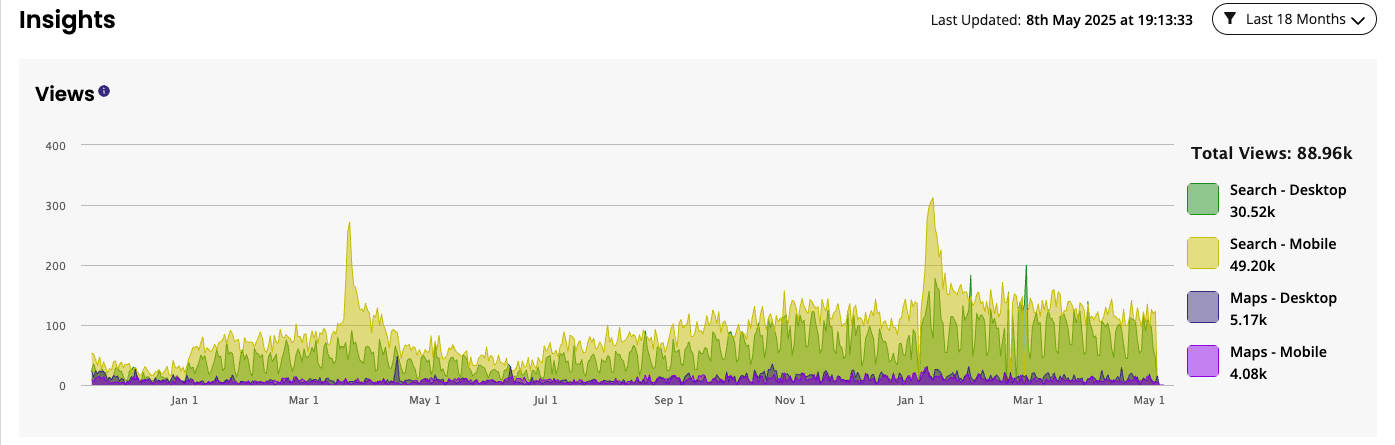The height and width of the screenshot is (445, 1396).
Task: Click the 4.08k value
Action: (1249, 374)
